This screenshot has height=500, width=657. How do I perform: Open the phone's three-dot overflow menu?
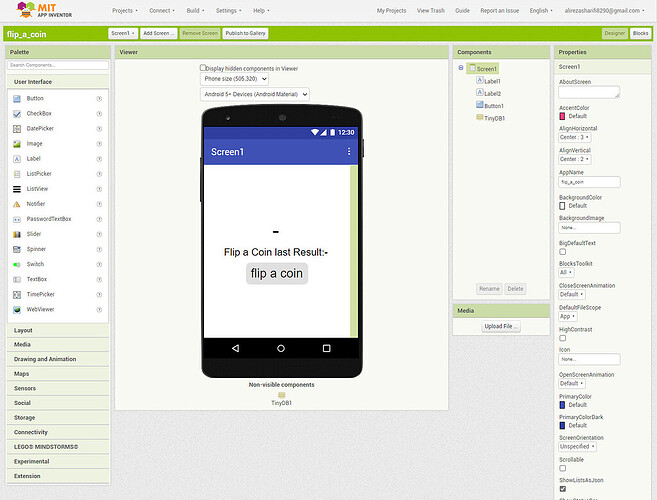[x=349, y=151]
